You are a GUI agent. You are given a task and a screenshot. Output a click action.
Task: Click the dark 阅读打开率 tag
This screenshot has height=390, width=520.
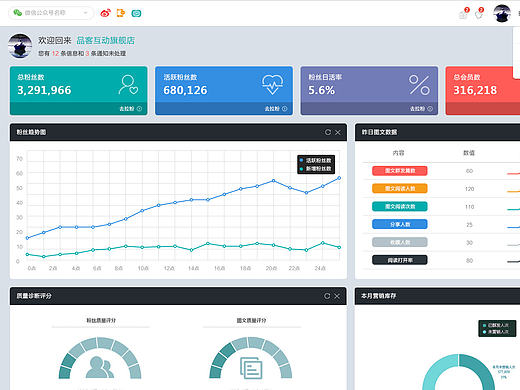coord(400,260)
